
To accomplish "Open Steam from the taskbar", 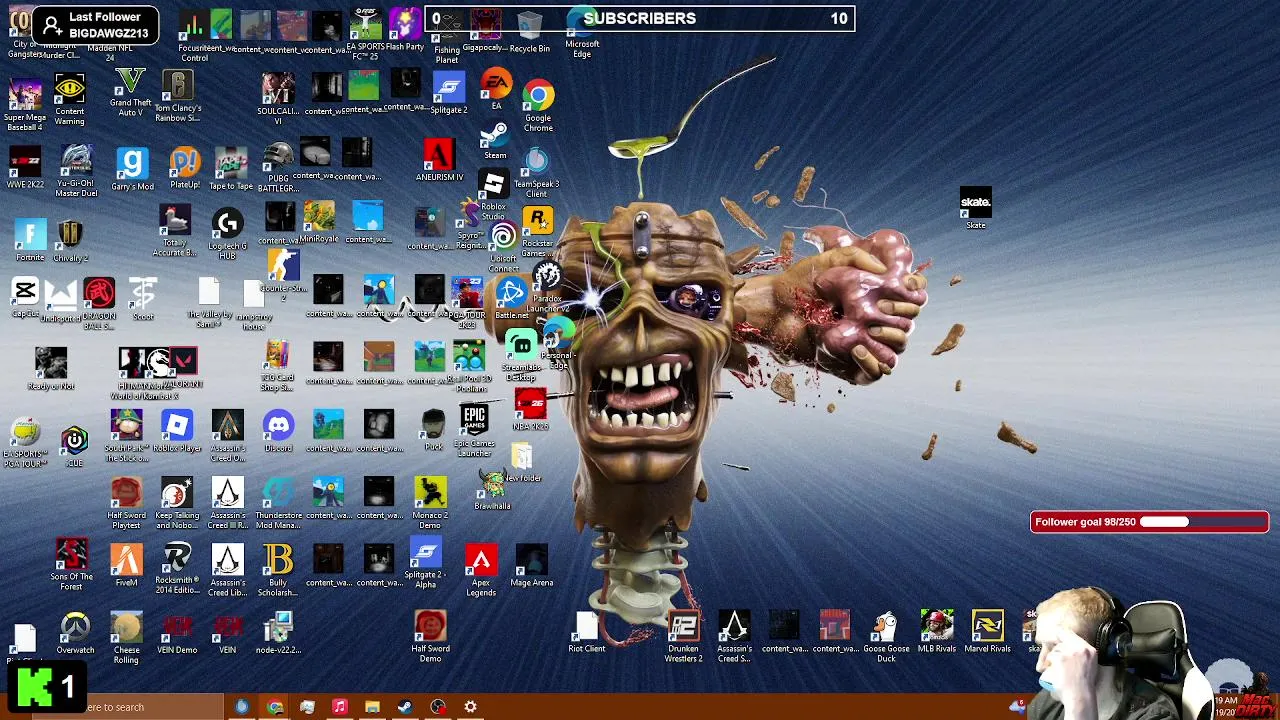I will point(405,707).
